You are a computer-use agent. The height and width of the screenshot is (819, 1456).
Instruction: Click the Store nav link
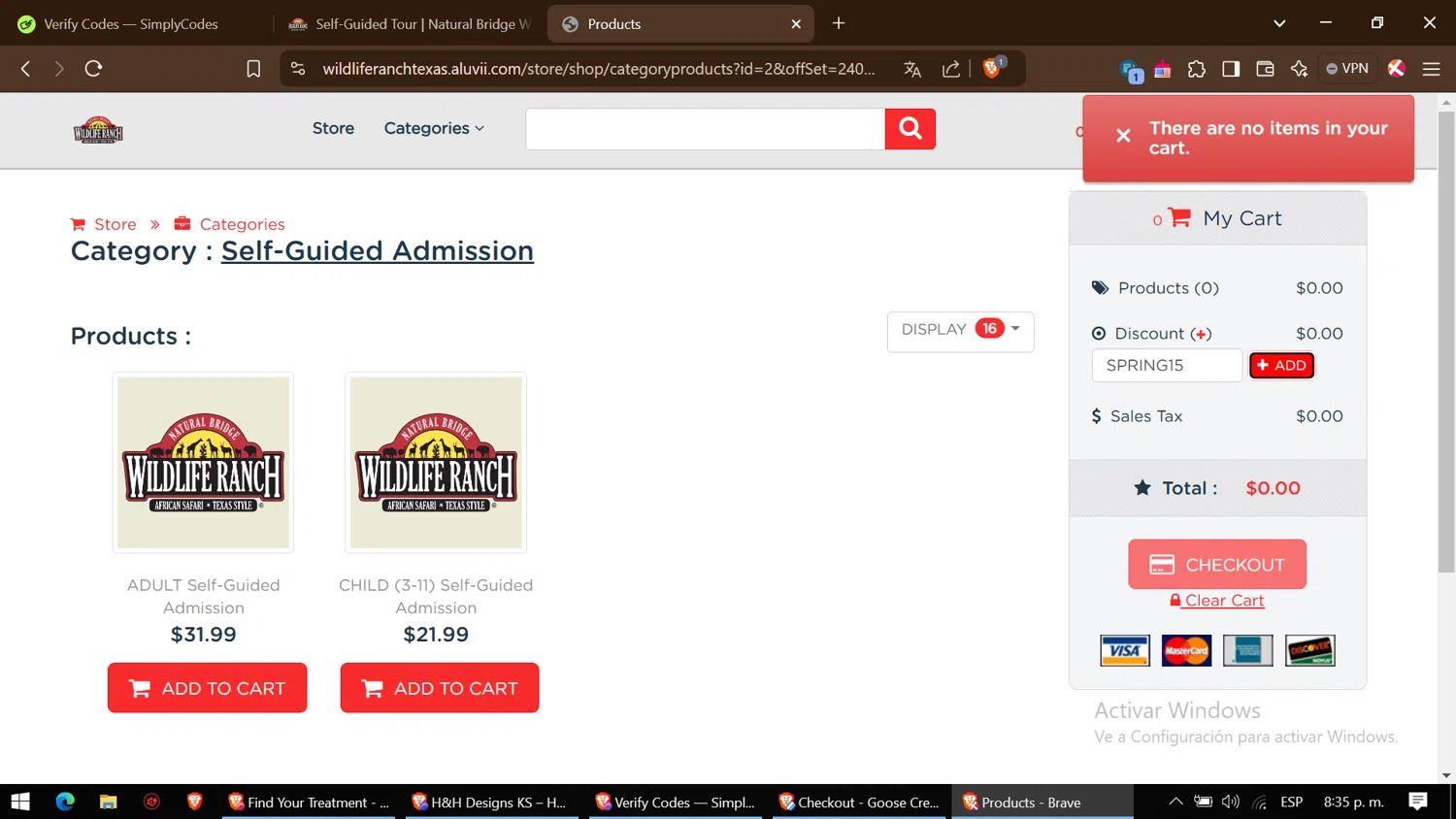pos(333,128)
